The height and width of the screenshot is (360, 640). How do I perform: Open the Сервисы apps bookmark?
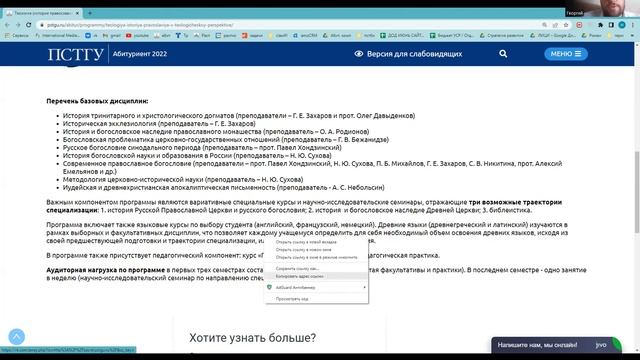(17, 36)
